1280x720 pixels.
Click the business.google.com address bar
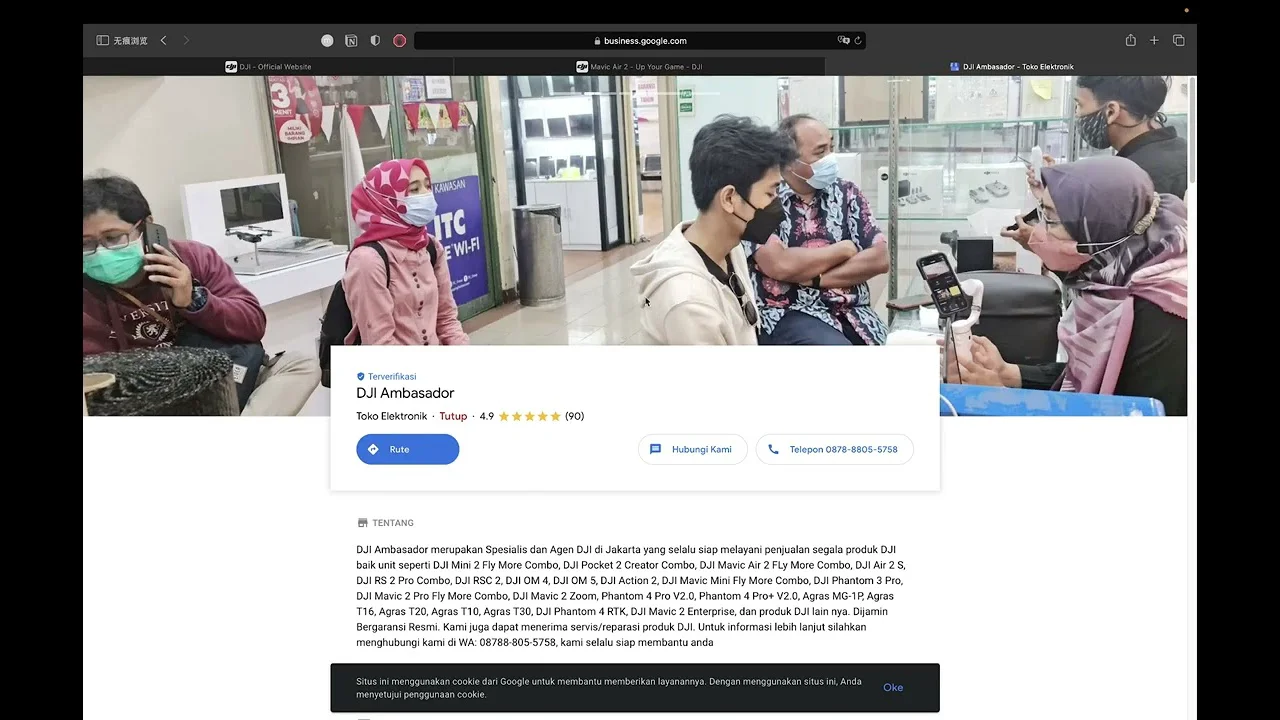point(640,41)
